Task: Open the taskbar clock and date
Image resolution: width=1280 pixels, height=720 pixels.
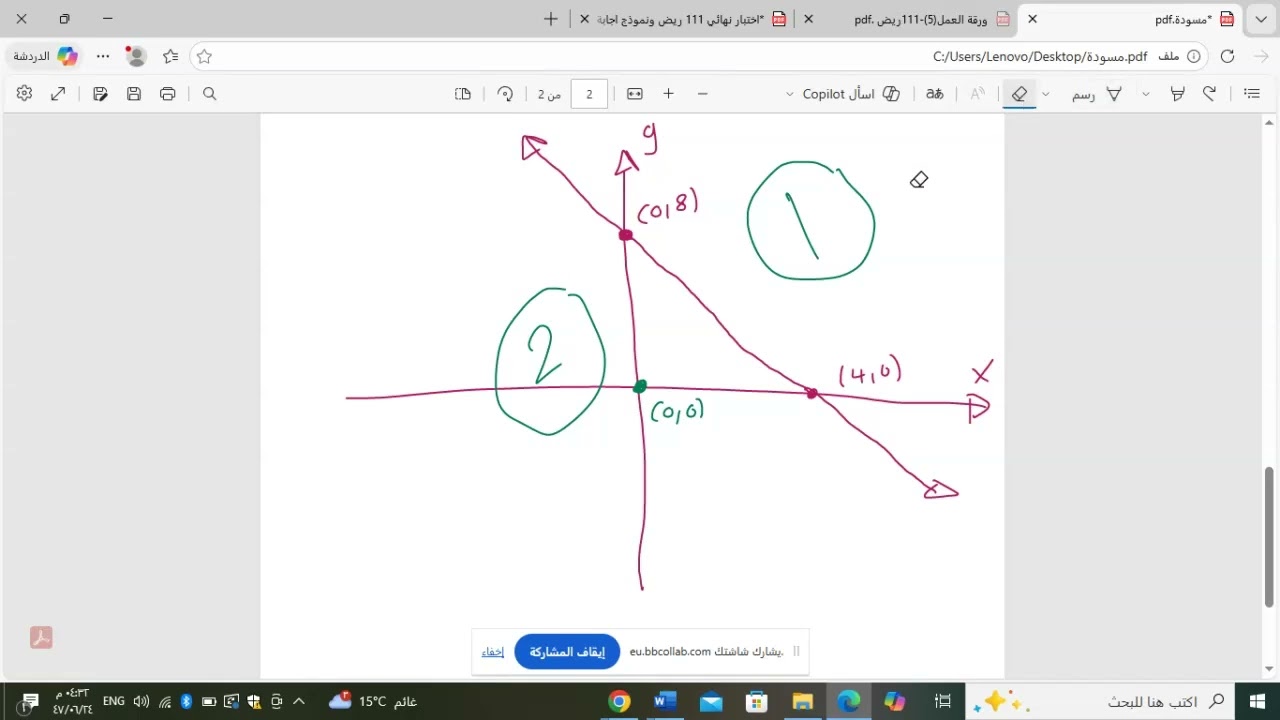Action: pos(72,702)
